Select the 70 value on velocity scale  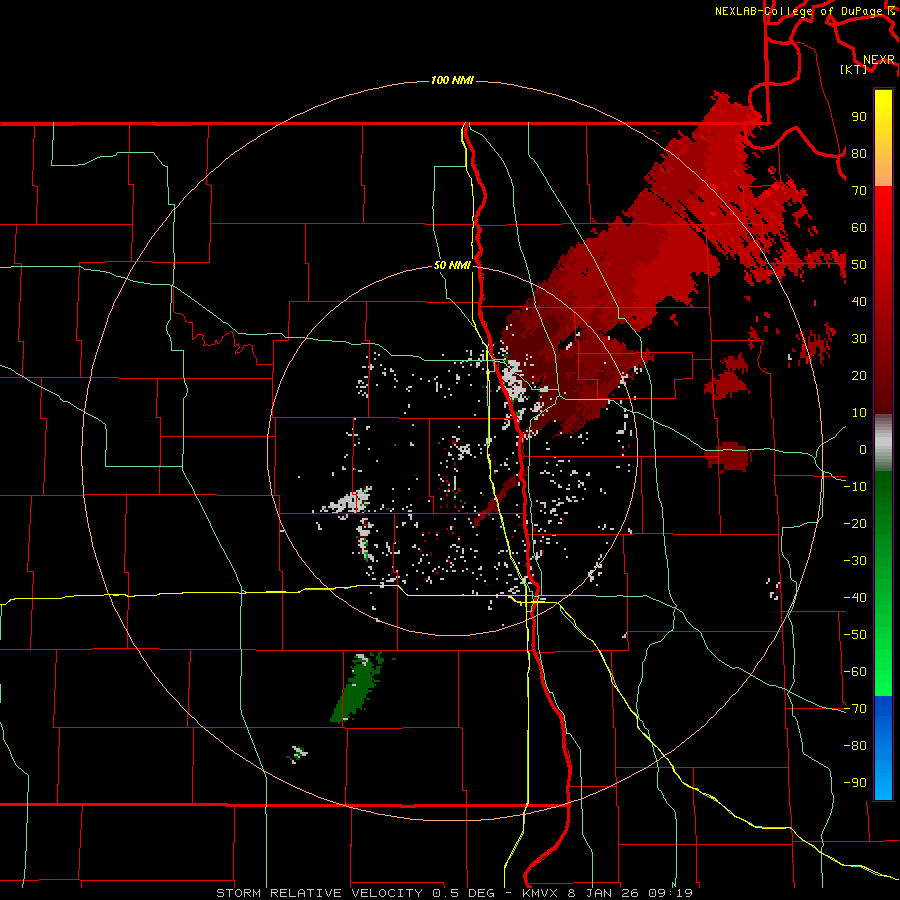[859, 191]
